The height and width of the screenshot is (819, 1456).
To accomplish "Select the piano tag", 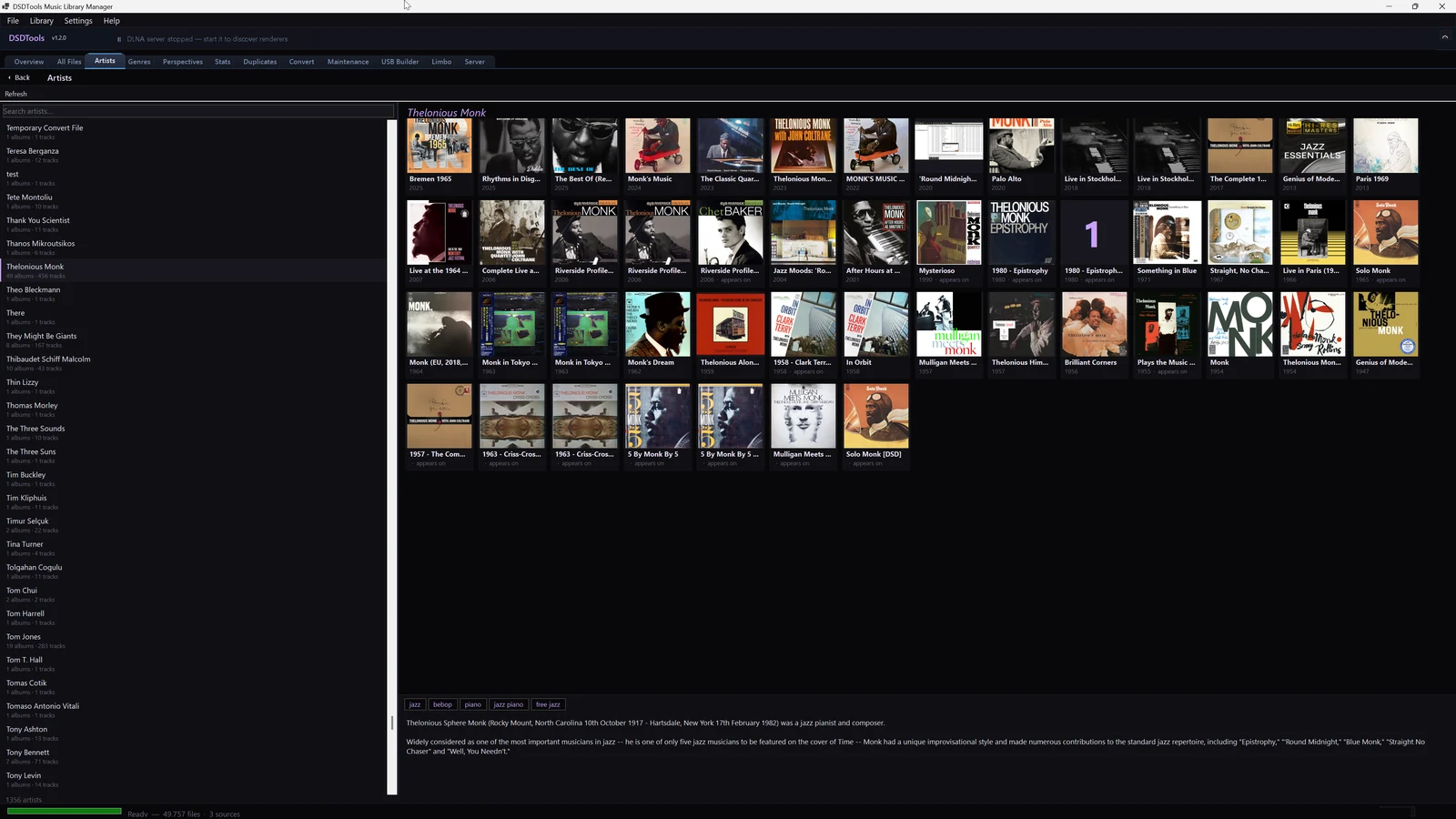I will (473, 704).
